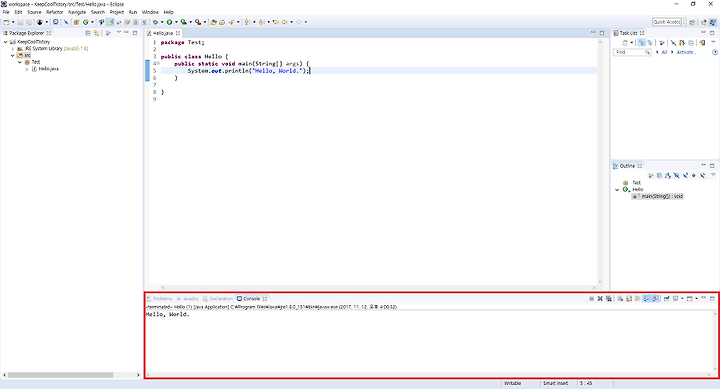The image size is (720, 389).
Task: Click the Debug bug icon in toolbar
Action: click(x=155, y=22)
